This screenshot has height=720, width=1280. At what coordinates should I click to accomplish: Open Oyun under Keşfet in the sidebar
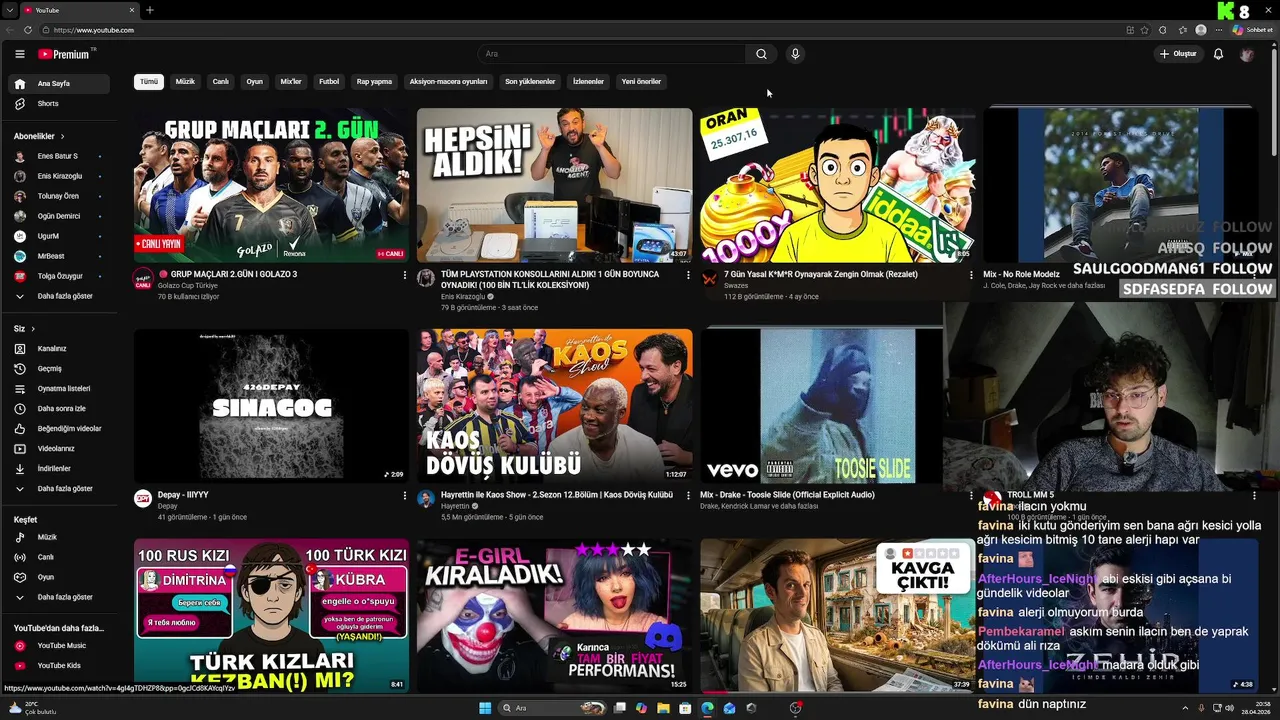pos(59,578)
